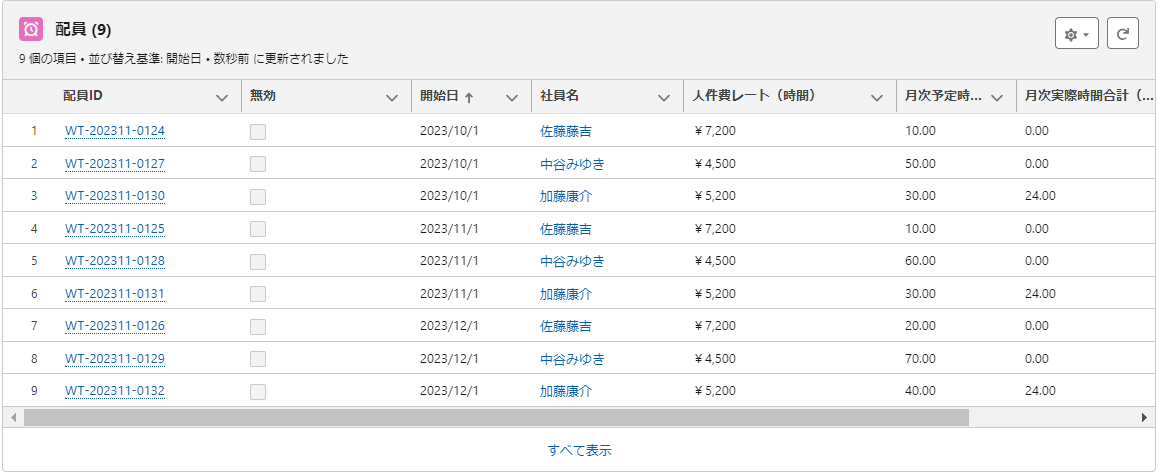Open the 人件費レート column dropdown chevron
1158x475 pixels.
point(877,97)
